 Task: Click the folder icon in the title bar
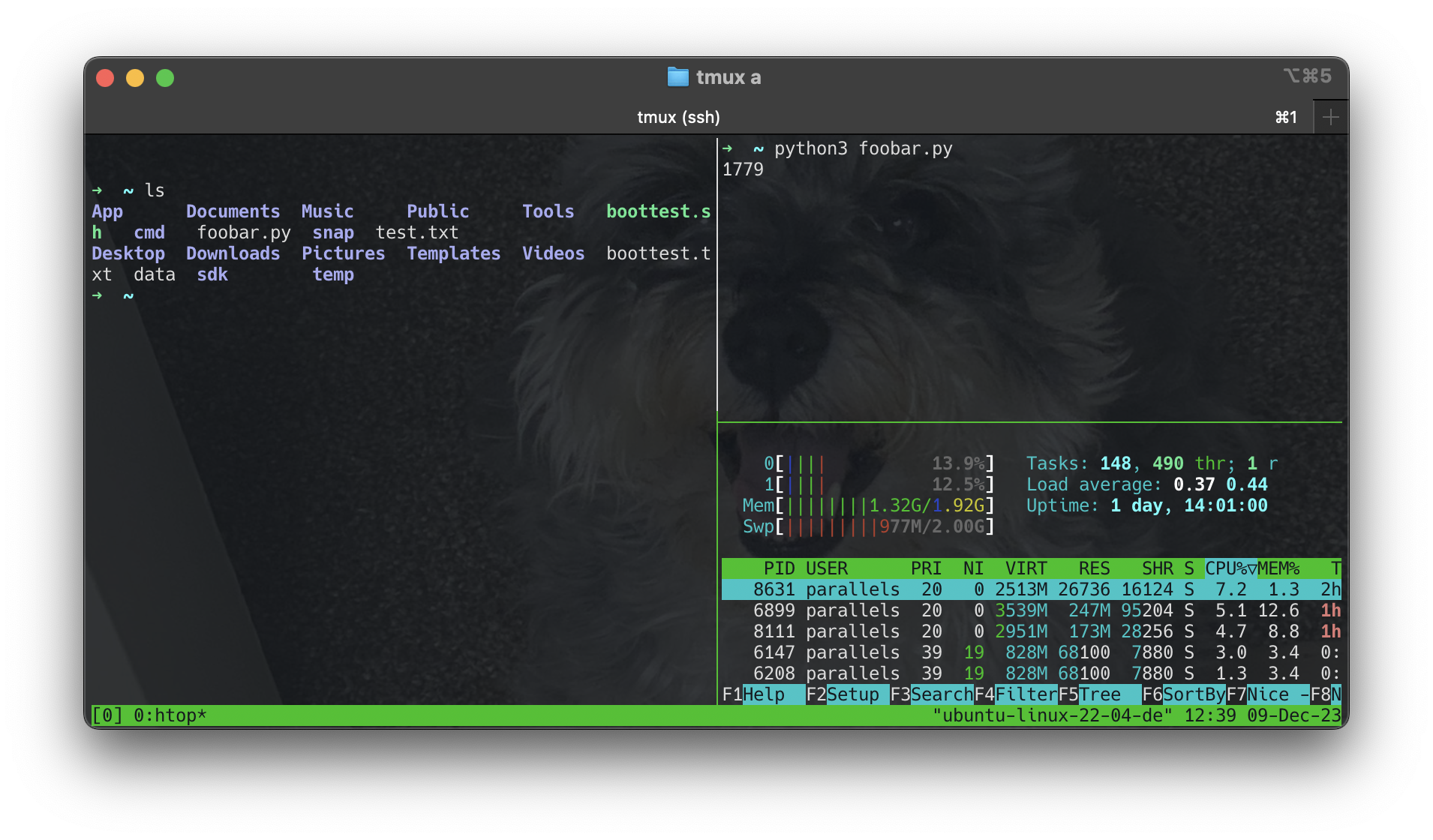pyautogui.click(x=678, y=76)
